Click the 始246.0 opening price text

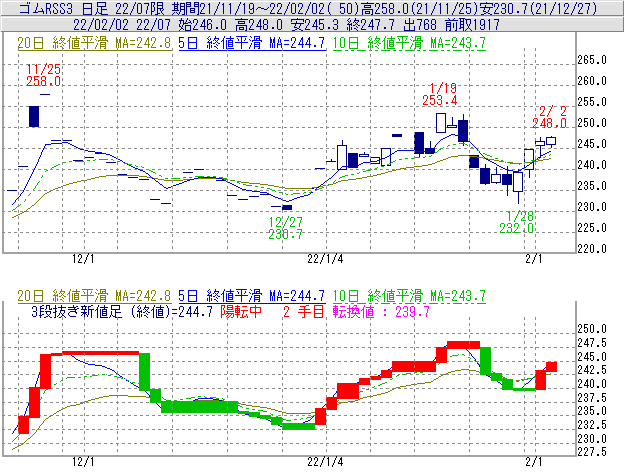[x=203, y=25]
